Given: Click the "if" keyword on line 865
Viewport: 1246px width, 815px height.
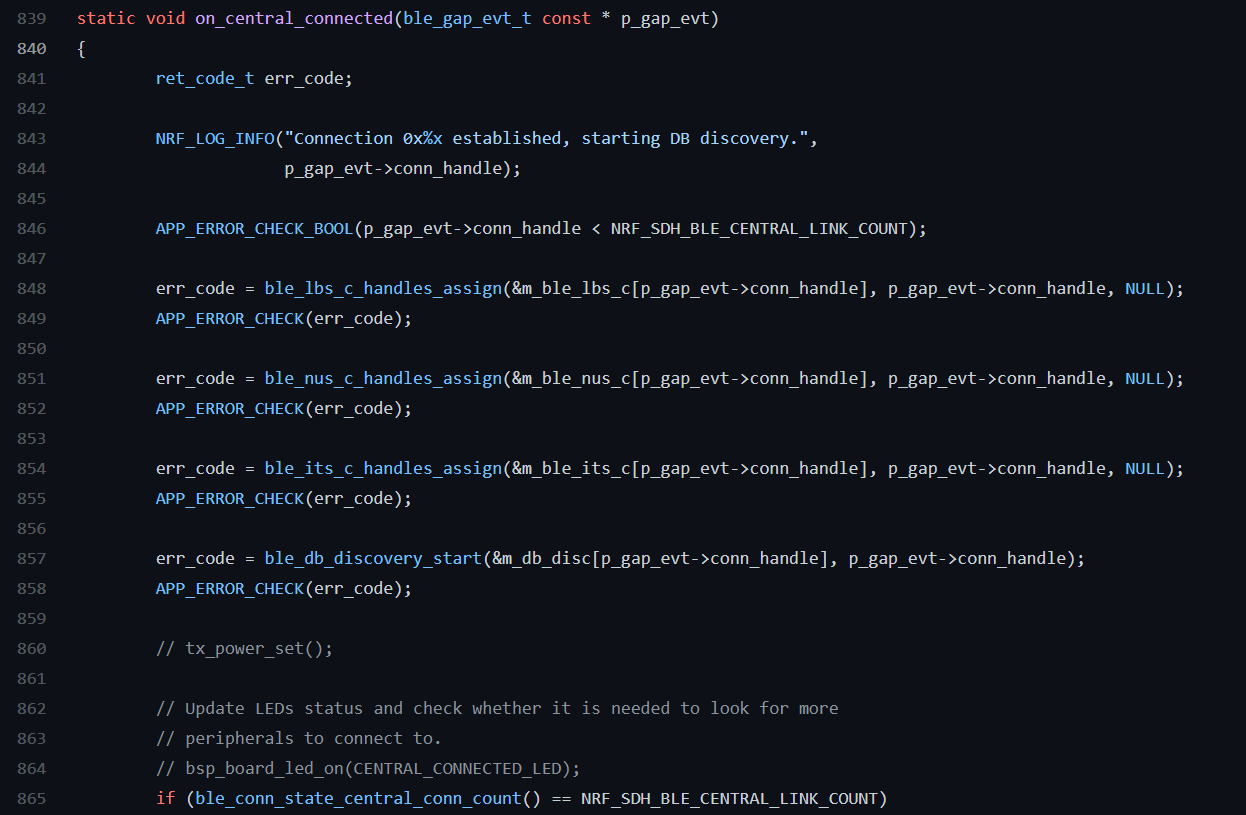Looking at the screenshot, I should tap(165, 799).
